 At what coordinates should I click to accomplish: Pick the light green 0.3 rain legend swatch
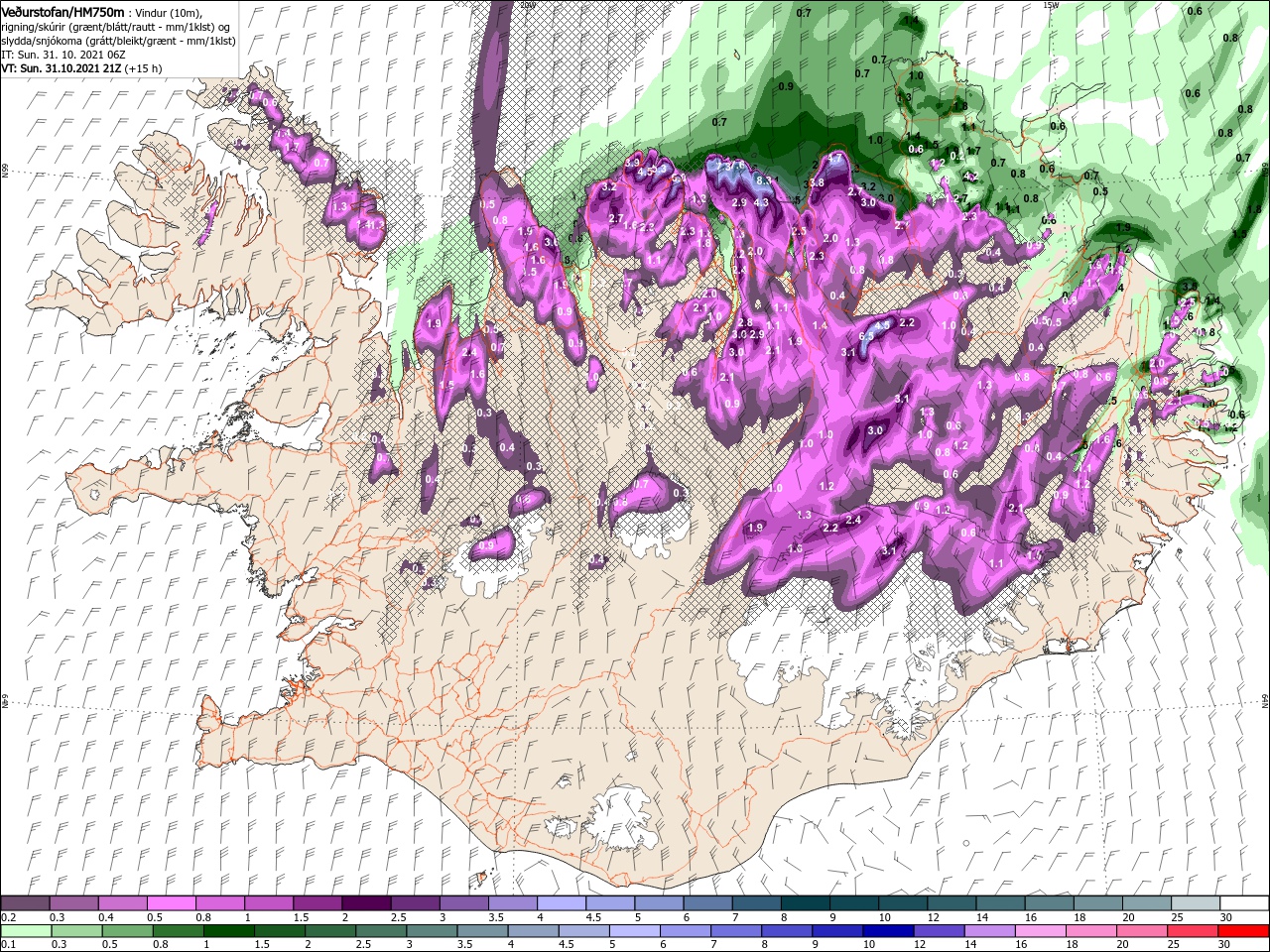point(77,931)
